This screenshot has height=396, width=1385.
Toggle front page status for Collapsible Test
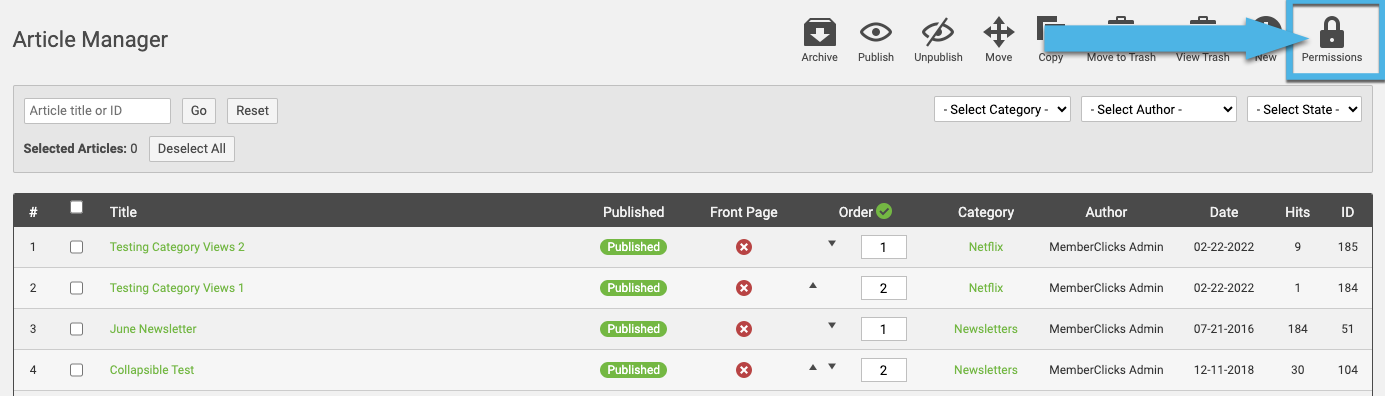tap(744, 370)
